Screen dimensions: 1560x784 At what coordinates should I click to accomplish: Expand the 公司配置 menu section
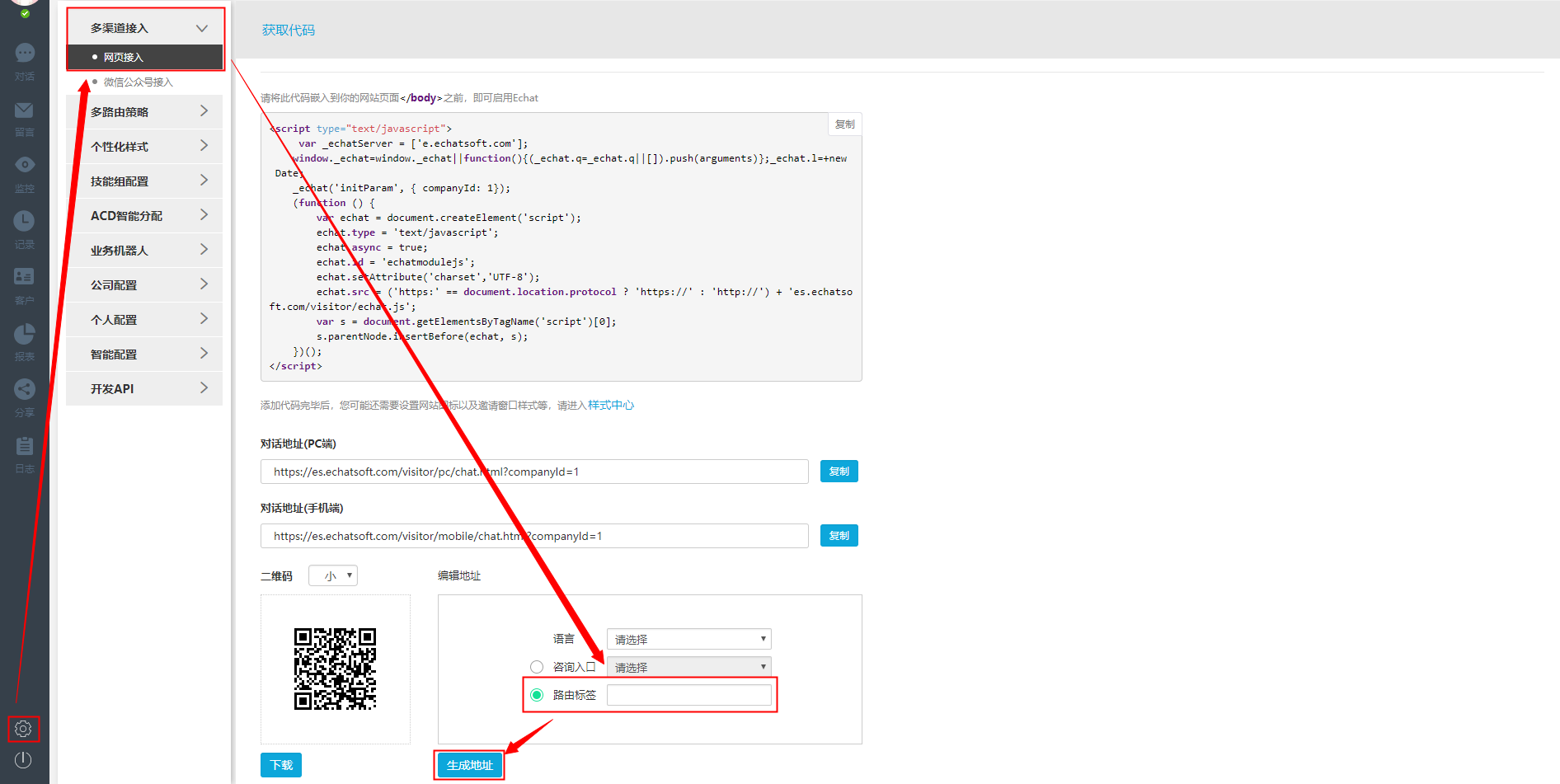point(144,284)
